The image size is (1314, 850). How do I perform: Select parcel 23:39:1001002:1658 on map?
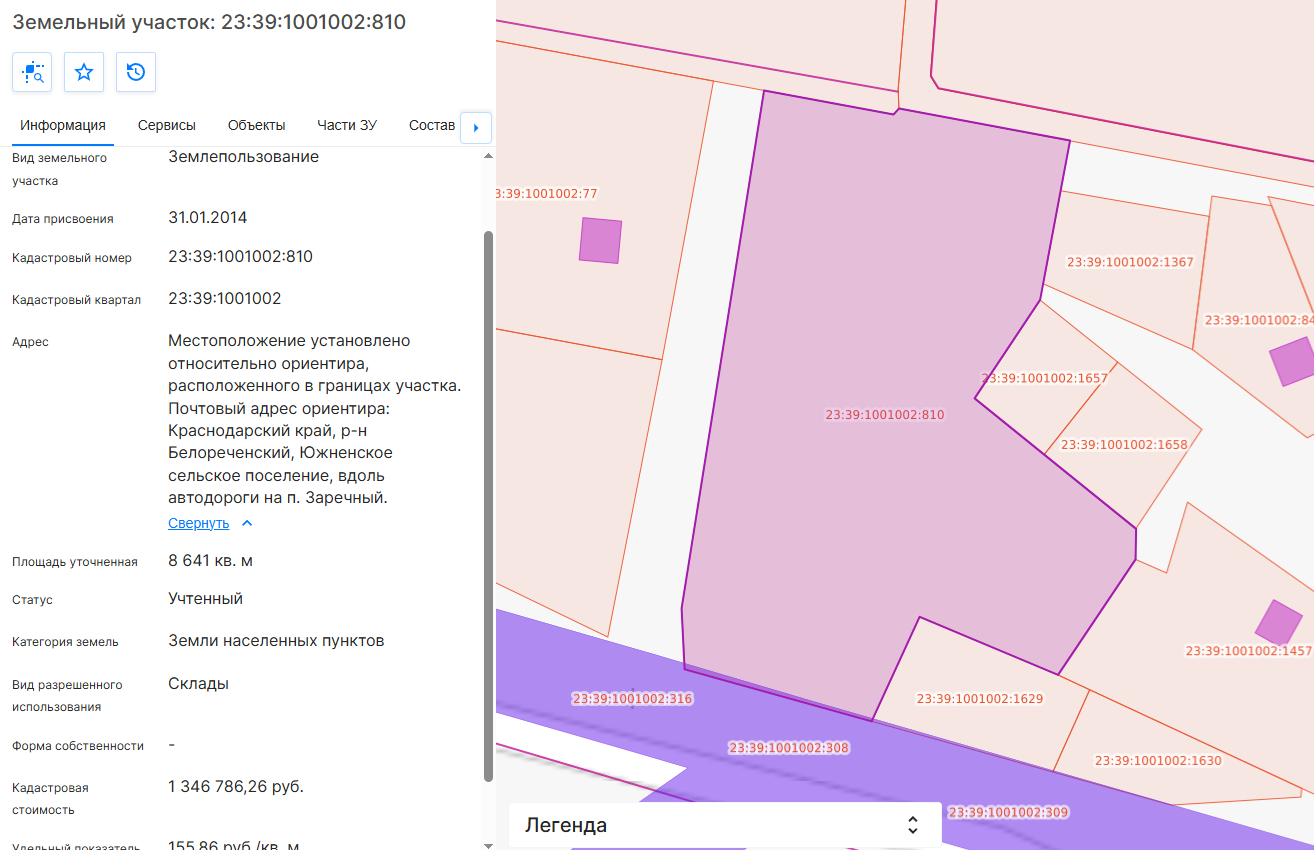point(1124,444)
